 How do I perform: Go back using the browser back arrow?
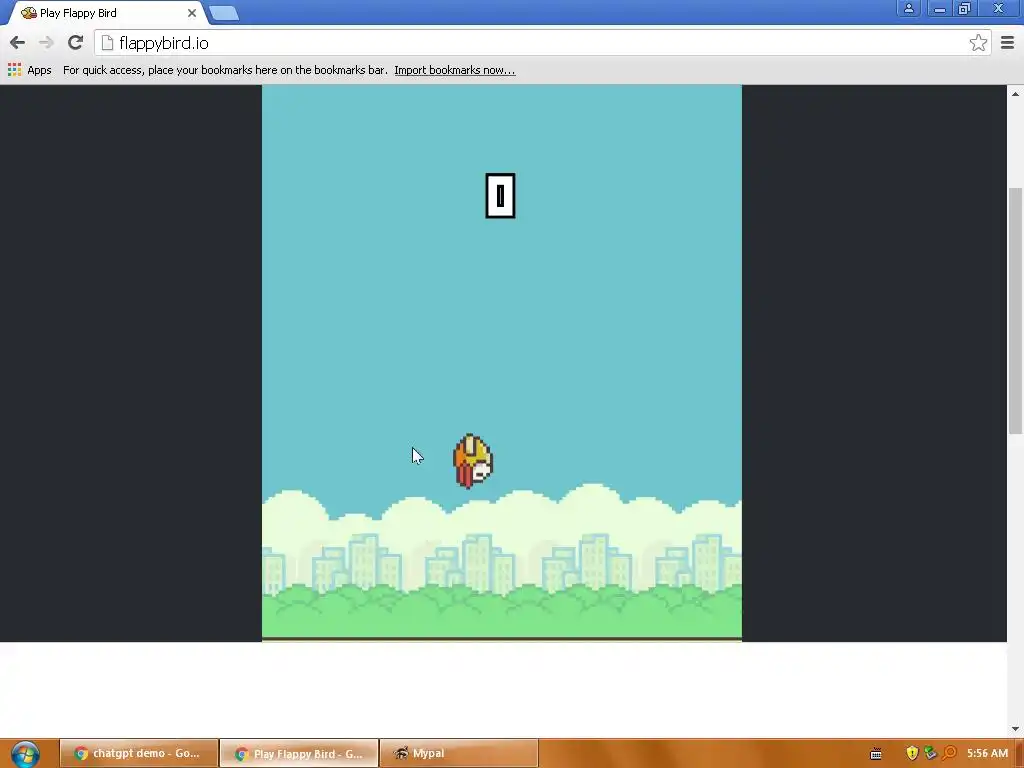pos(17,43)
